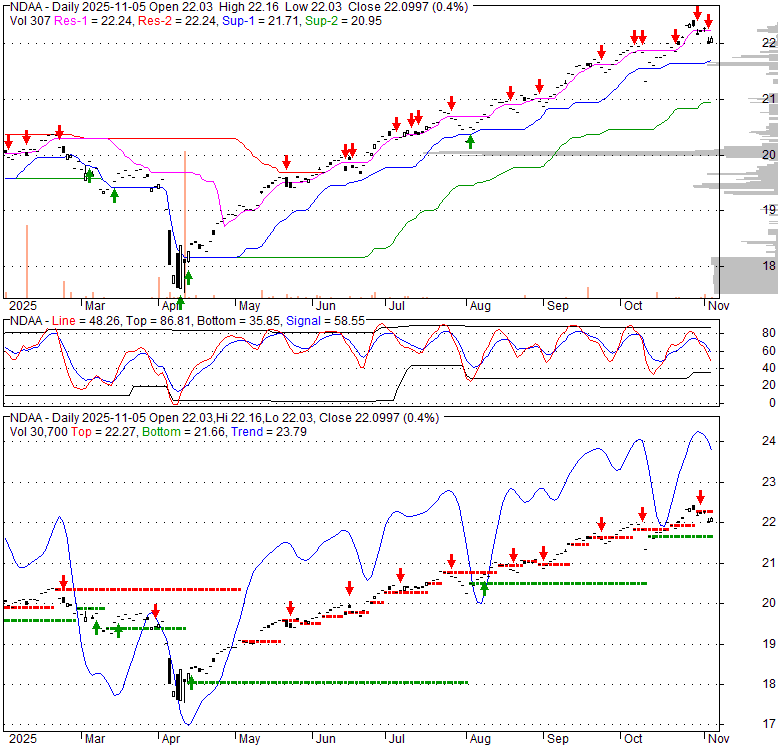780x745 pixels.
Task: Click the red arrow in mid-May on bottom chart
Action: coord(290,607)
